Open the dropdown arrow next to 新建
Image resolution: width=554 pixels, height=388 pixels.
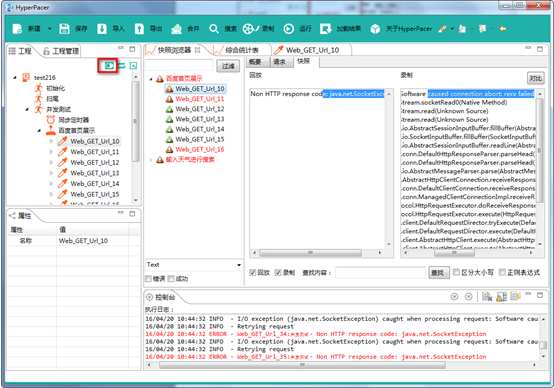[x=49, y=29]
